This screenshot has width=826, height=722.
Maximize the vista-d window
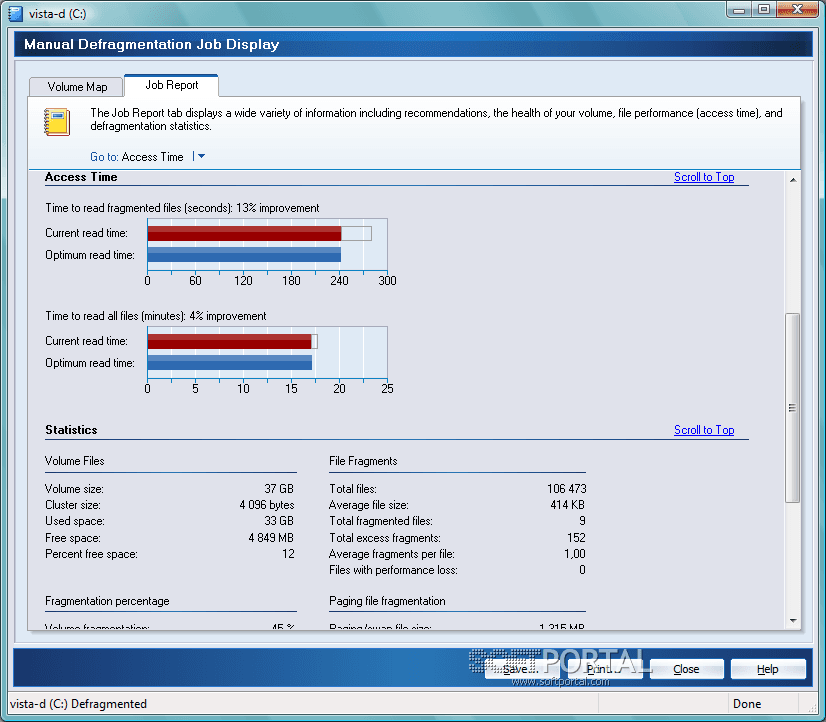tap(764, 10)
